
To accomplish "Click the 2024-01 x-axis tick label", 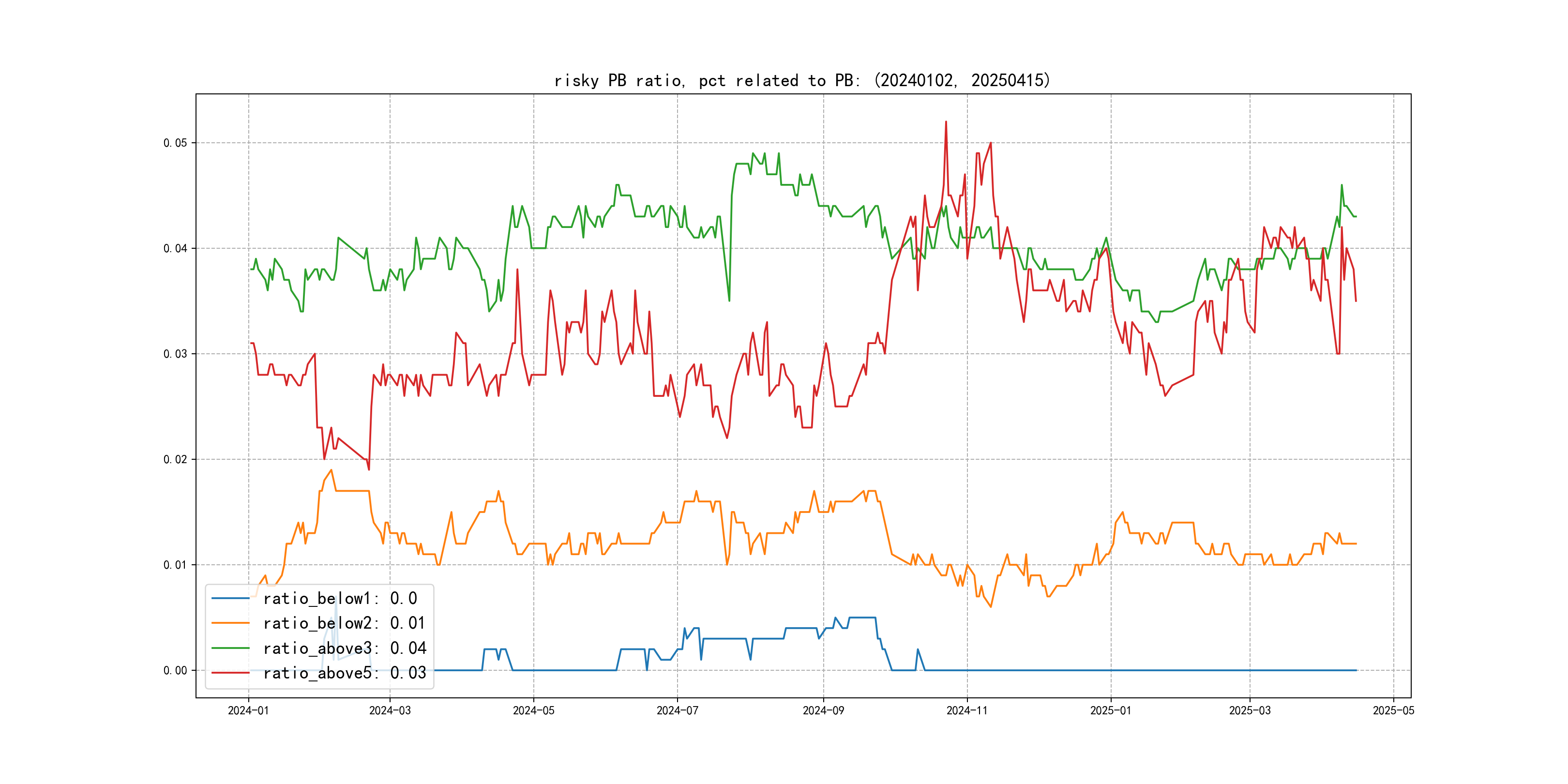I will click(x=248, y=710).
